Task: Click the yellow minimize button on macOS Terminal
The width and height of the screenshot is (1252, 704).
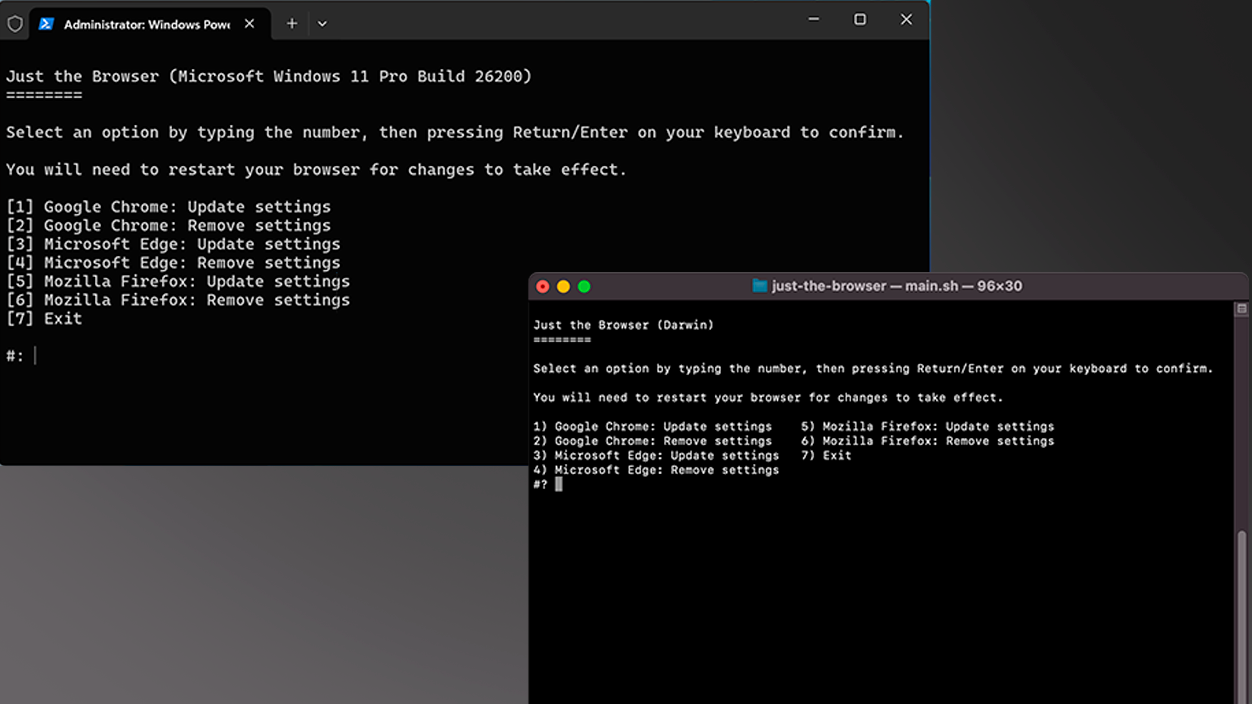Action: (x=563, y=287)
